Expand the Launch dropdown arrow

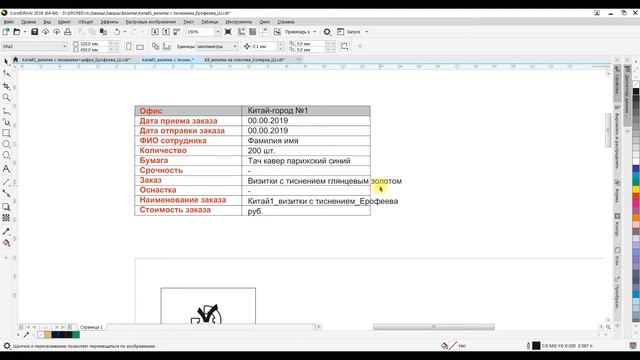[x=366, y=31]
